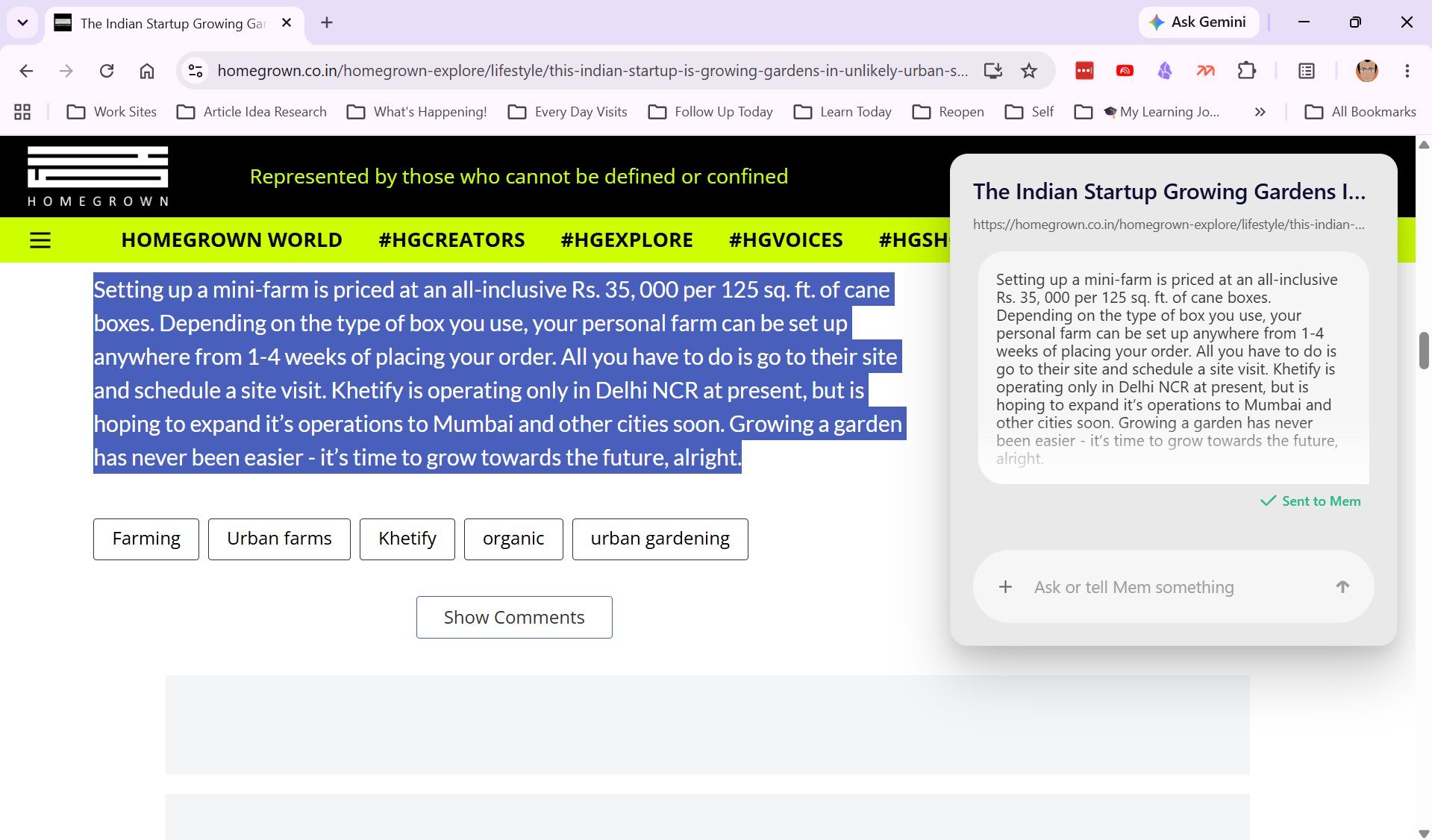Click the Farming tag
Image resolution: width=1432 pixels, height=840 pixels.
click(x=146, y=539)
